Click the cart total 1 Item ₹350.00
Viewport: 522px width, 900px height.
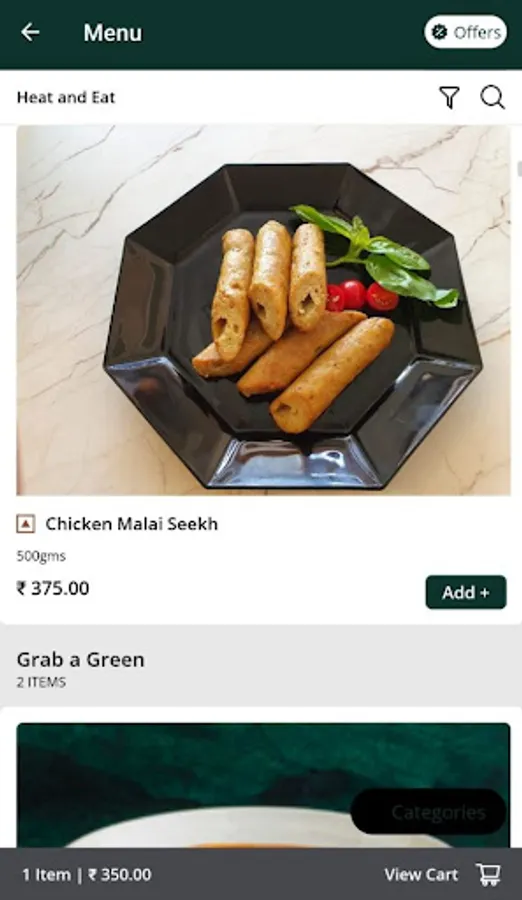87,875
